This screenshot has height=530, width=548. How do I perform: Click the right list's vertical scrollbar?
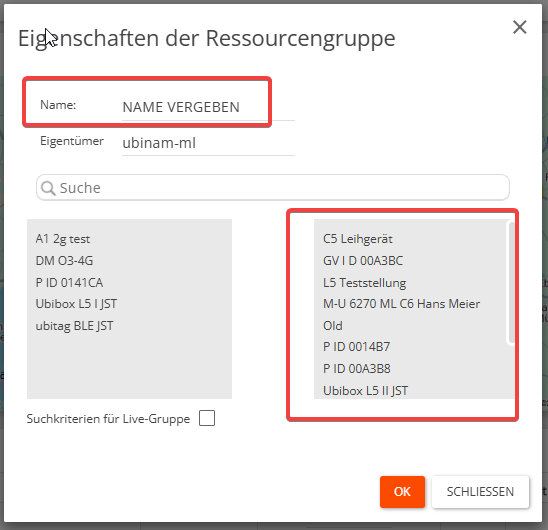click(x=511, y=283)
